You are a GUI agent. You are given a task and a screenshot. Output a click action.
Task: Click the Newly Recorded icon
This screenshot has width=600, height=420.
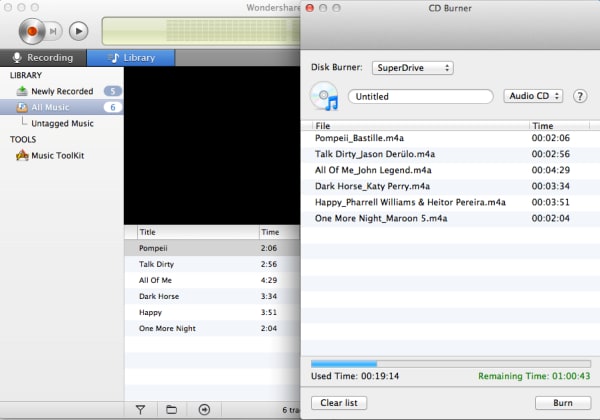point(22,91)
